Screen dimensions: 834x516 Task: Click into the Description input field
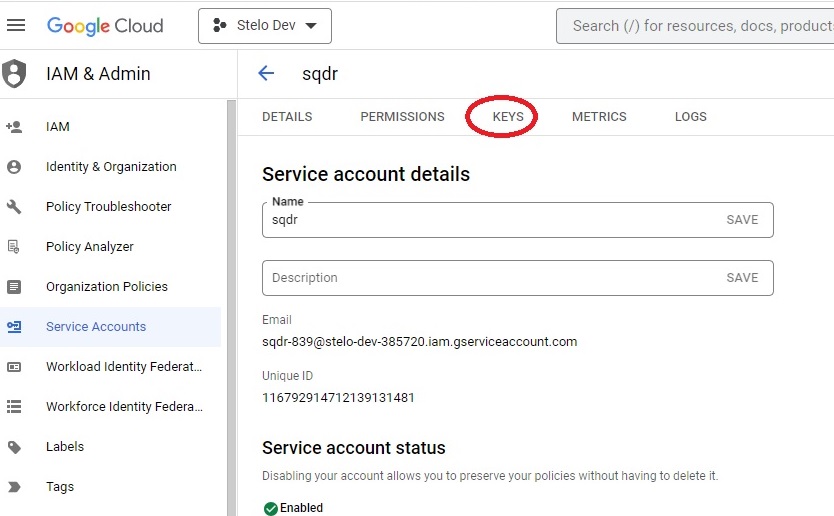point(480,278)
